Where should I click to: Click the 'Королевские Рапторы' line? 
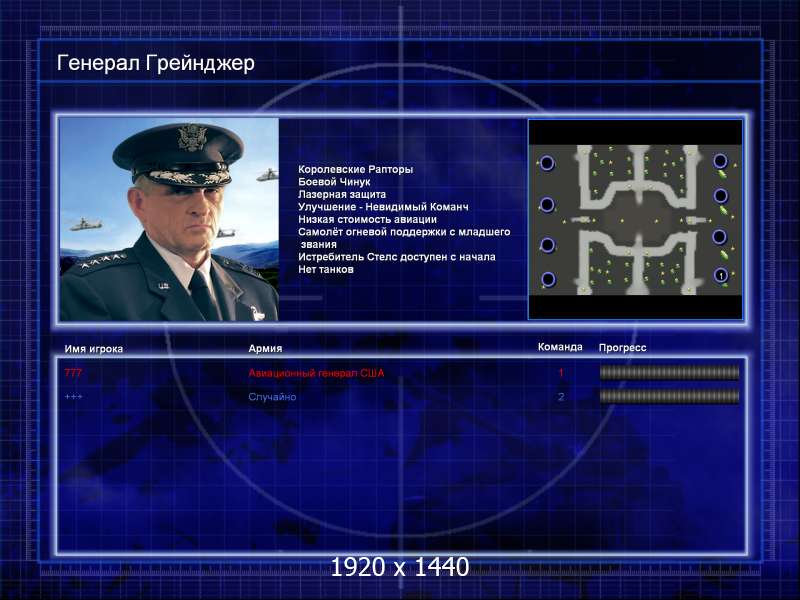[356, 169]
